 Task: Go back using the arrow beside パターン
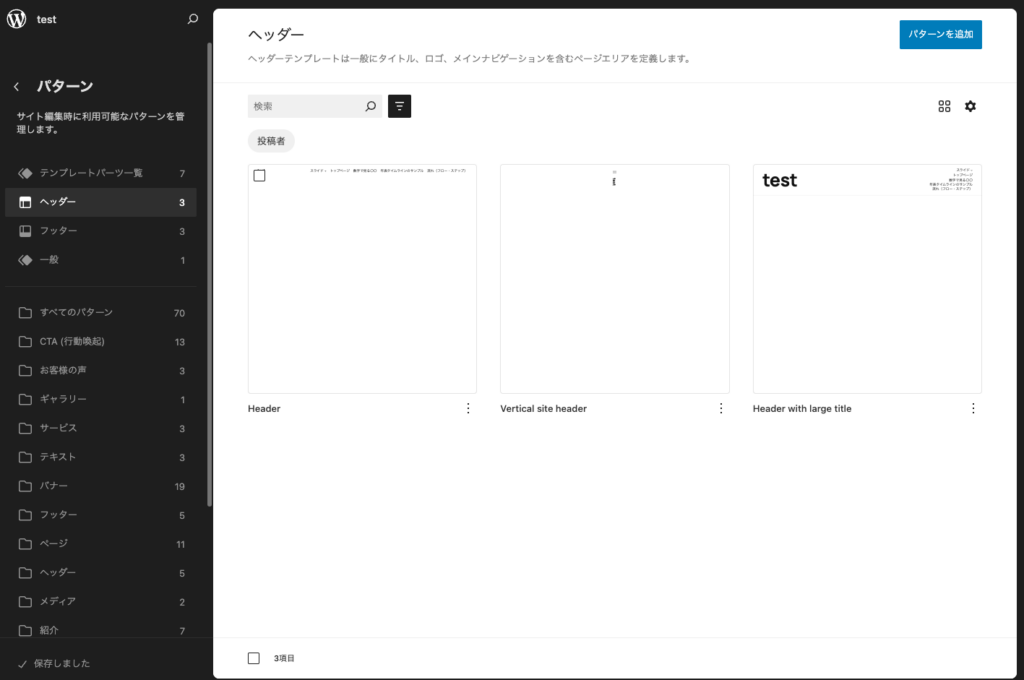tap(17, 87)
